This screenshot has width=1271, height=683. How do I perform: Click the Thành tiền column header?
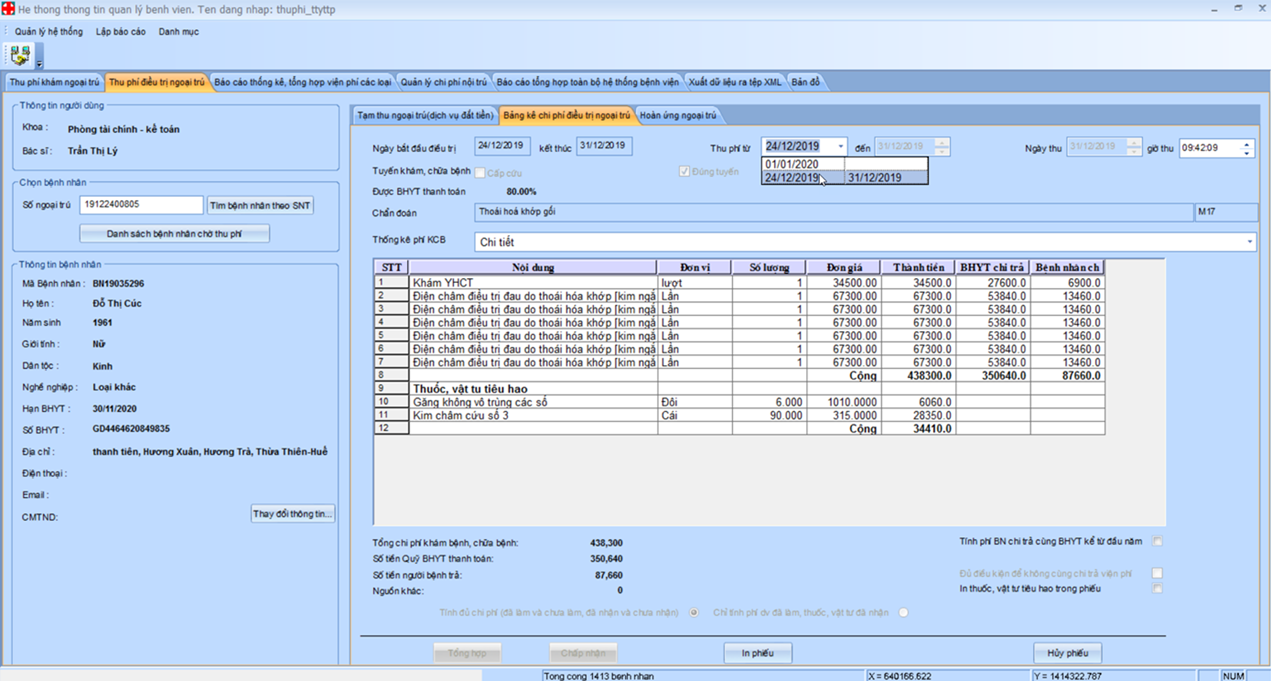(919, 267)
